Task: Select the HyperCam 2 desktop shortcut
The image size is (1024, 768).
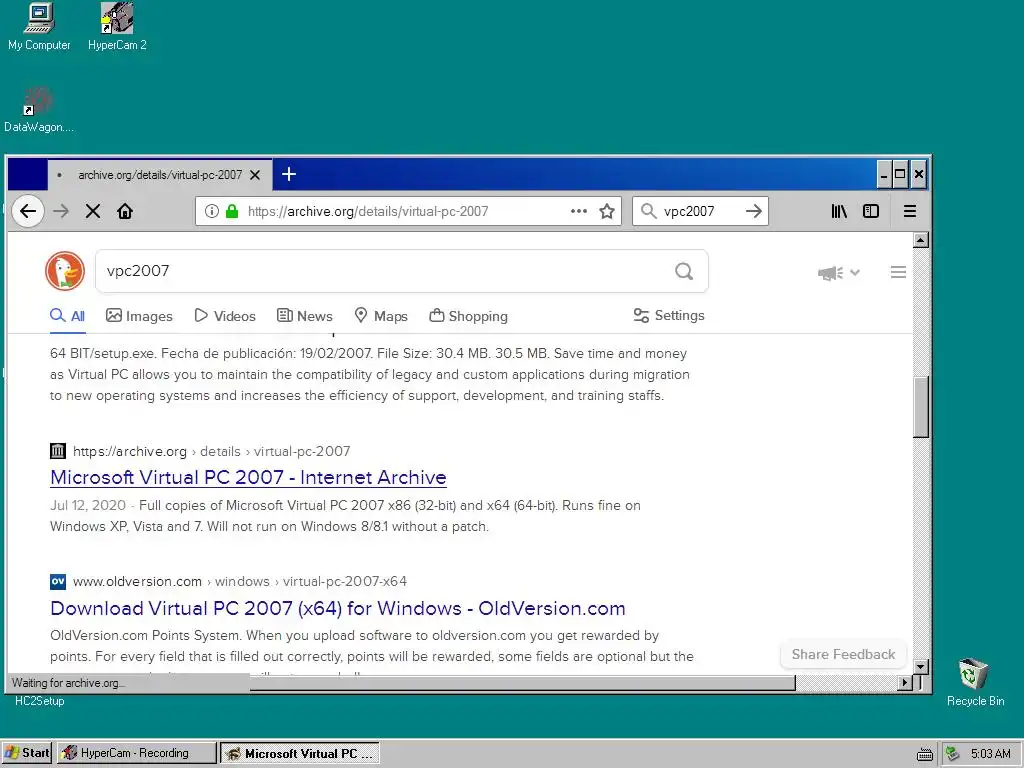Action: point(118,27)
